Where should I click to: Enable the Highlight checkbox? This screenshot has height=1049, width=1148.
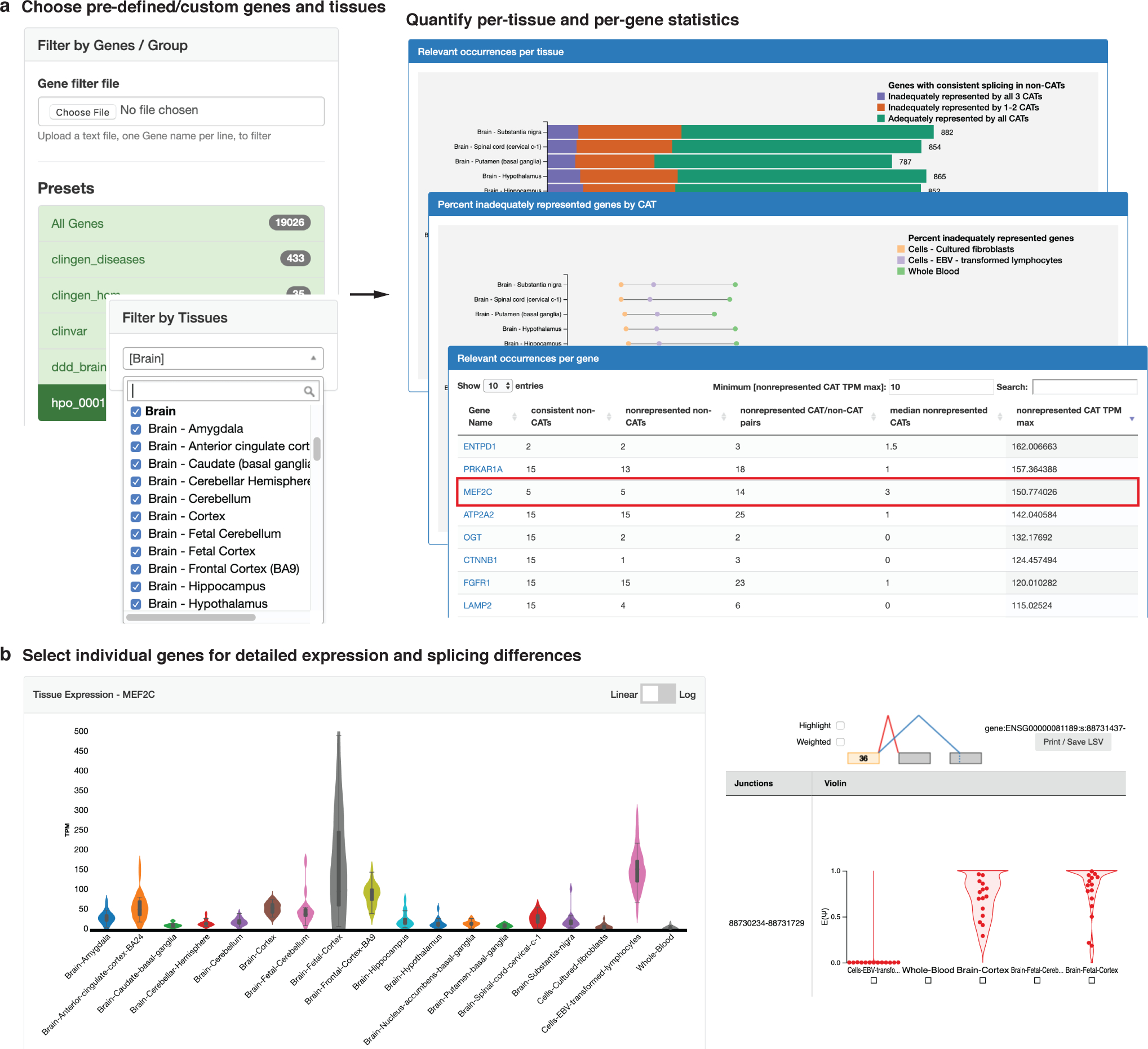pos(840,725)
